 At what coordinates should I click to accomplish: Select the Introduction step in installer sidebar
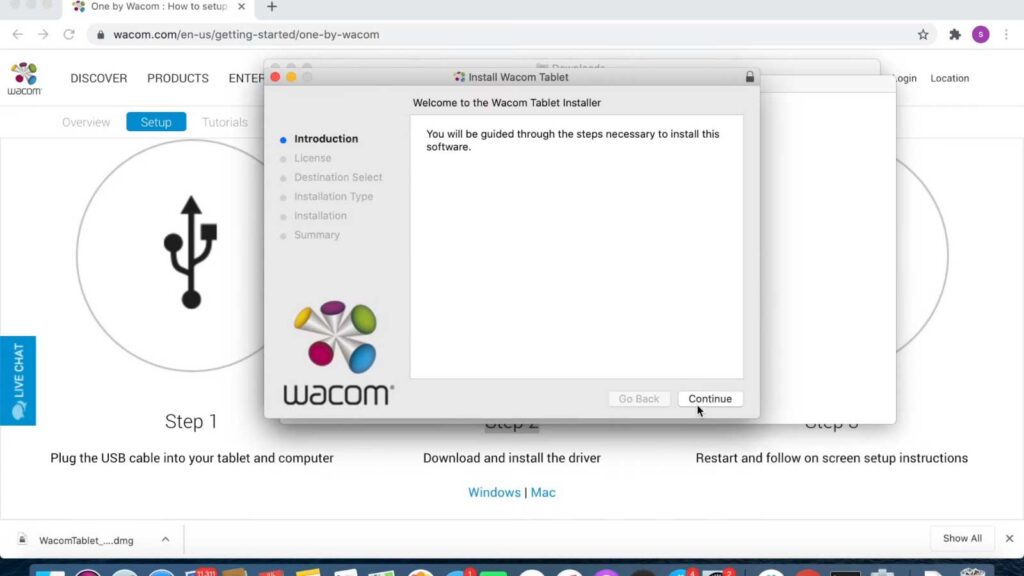pos(326,138)
